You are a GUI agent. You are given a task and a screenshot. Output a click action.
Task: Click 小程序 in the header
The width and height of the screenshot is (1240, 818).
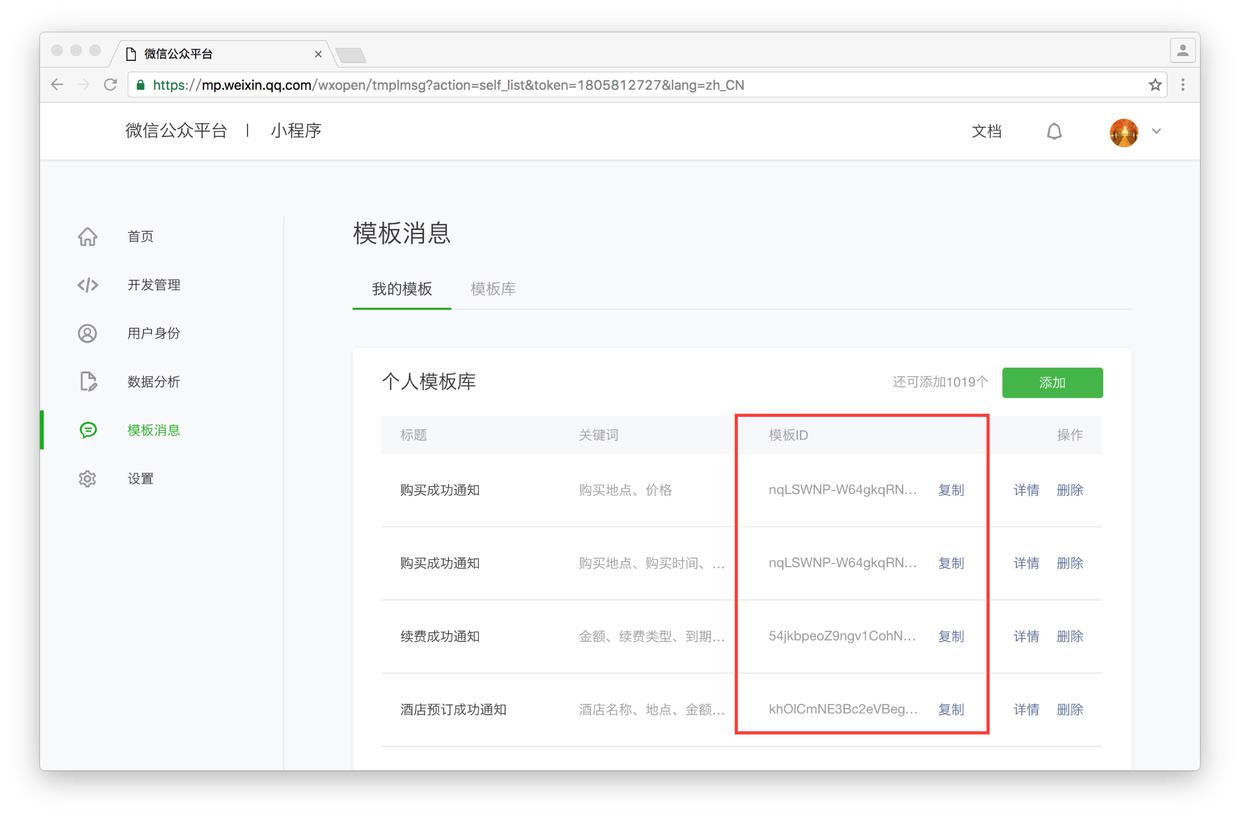click(296, 131)
